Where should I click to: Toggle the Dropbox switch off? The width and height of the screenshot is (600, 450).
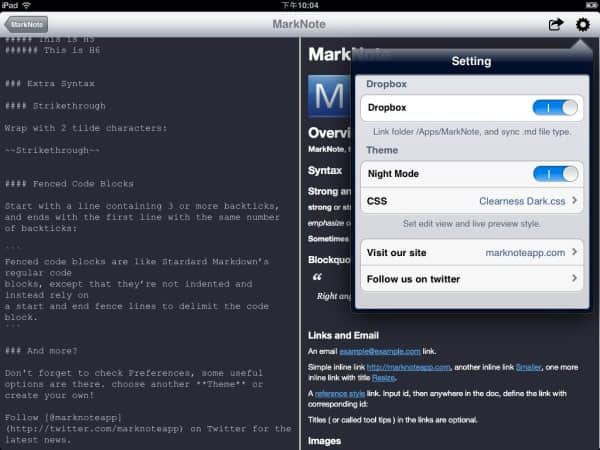click(x=555, y=108)
